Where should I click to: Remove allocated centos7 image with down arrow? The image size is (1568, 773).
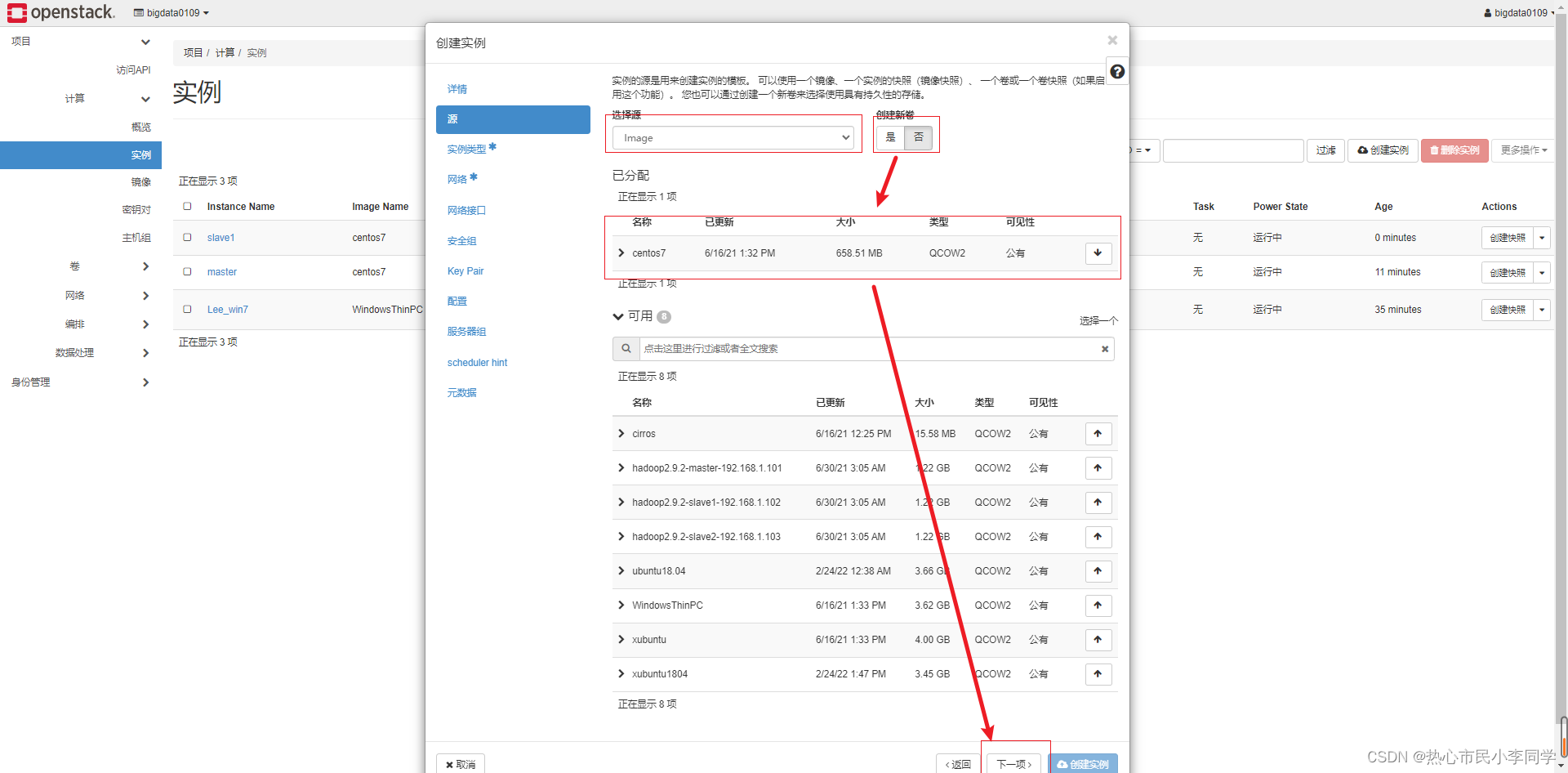pyautogui.click(x=1098, y=253)
